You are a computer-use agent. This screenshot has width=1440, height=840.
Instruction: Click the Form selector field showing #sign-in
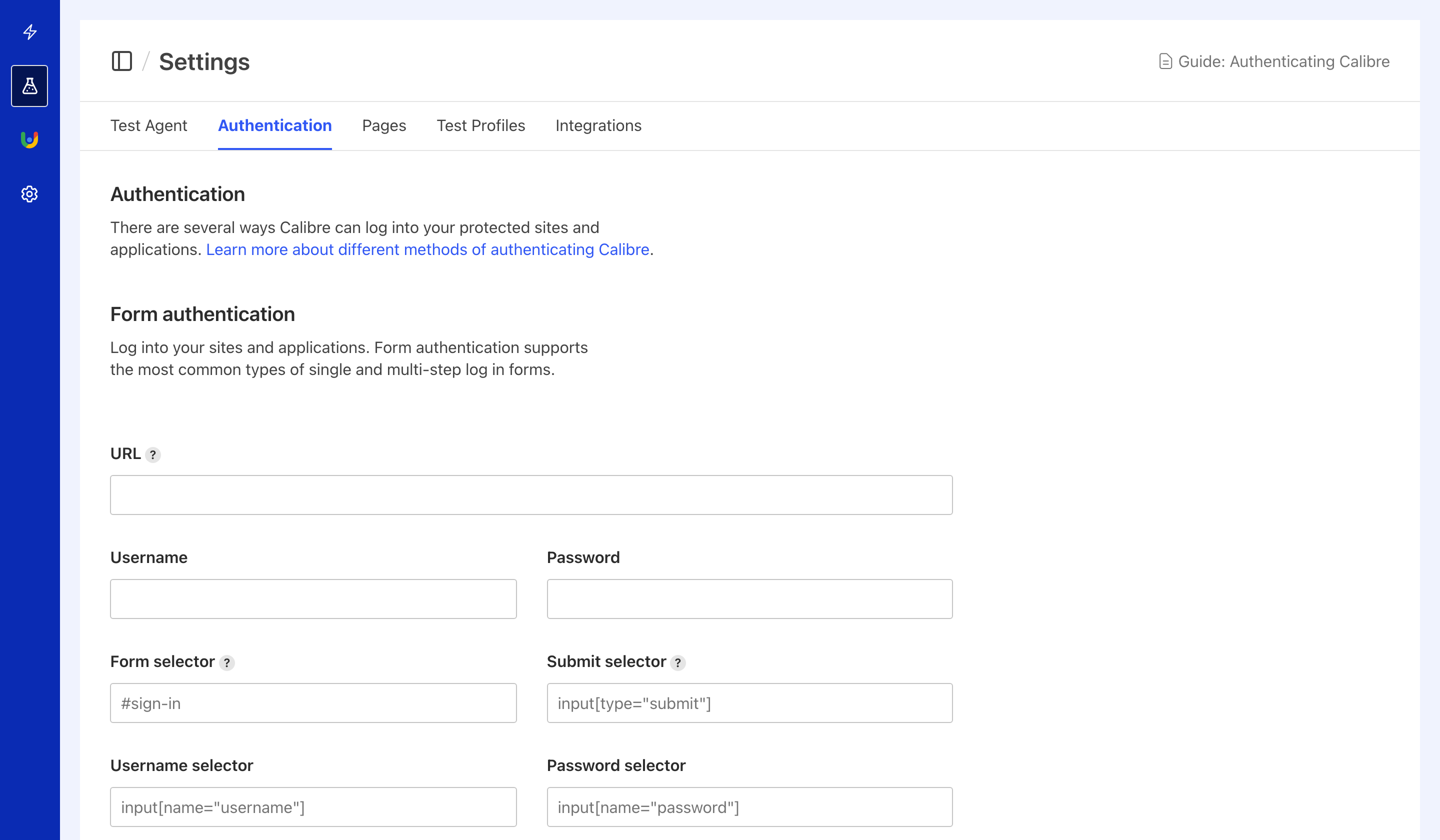point(313,703)
